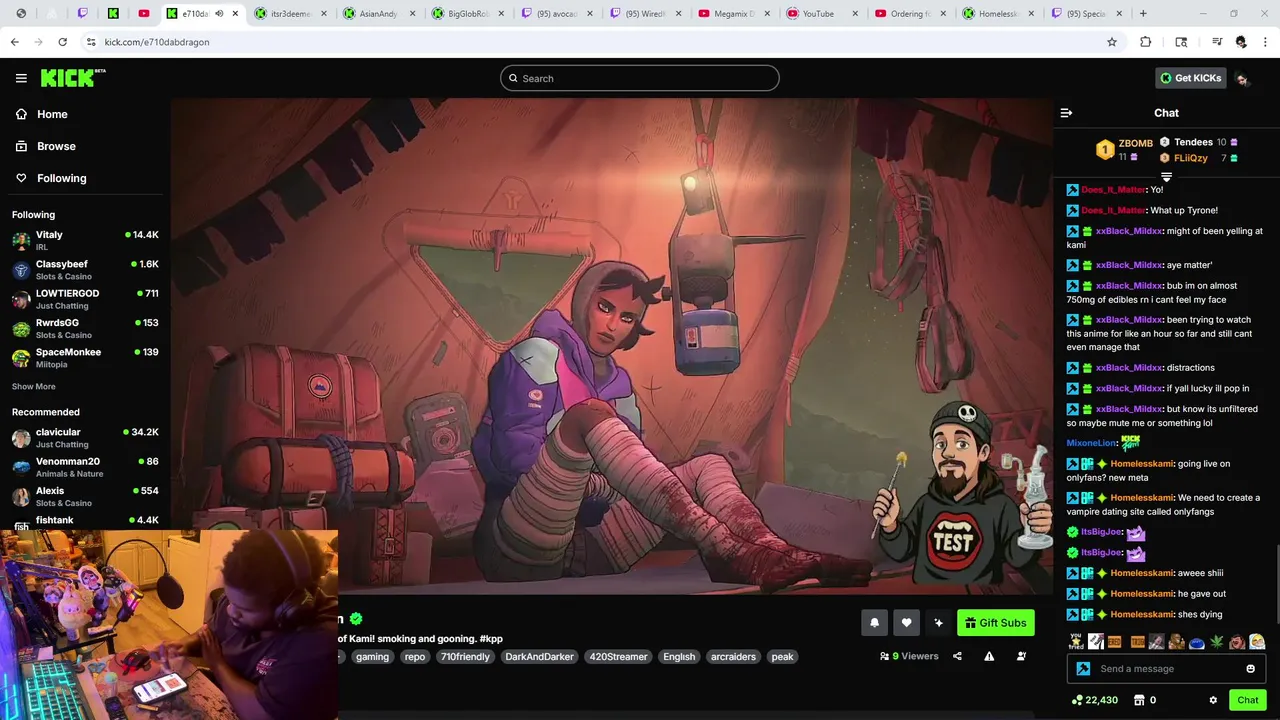Screen dimensions: 1280x720
Task: Expand Show More under Following
Action: 34,387
